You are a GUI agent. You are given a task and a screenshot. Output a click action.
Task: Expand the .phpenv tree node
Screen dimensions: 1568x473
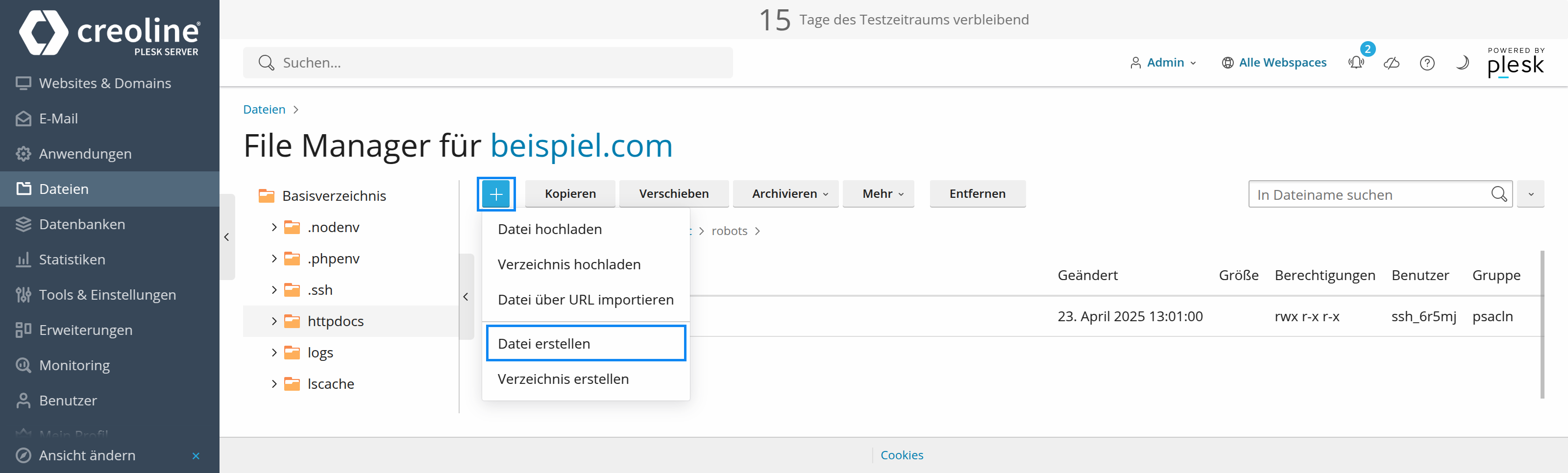click(274, 259)
